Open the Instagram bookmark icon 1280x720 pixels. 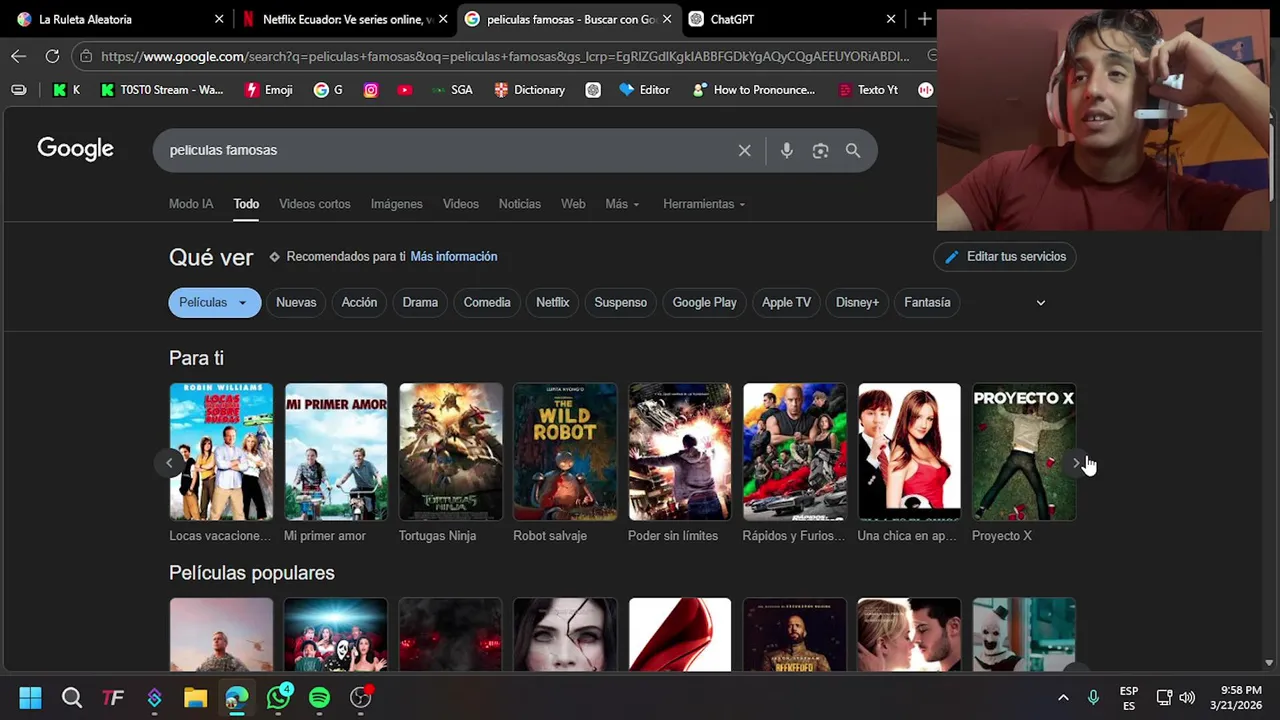371,90
